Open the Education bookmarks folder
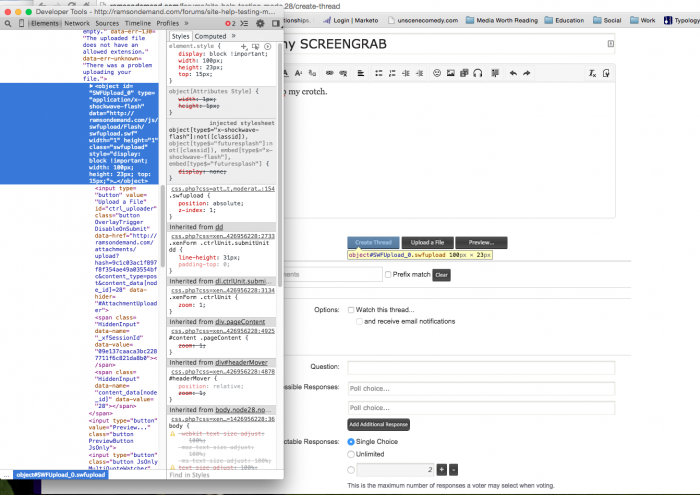This screenshot has width=700, height=495. (x=564, y=21)
